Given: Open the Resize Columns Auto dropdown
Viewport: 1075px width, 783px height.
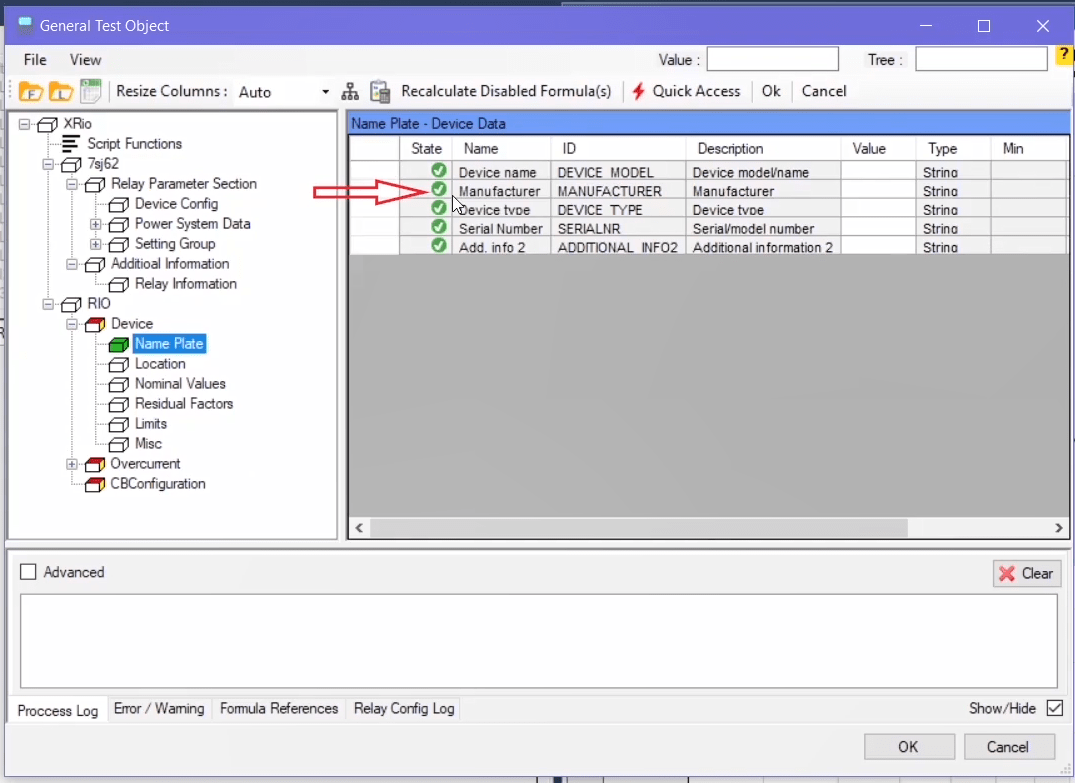Looking at the screenshot, I should [x=325, y=92].
